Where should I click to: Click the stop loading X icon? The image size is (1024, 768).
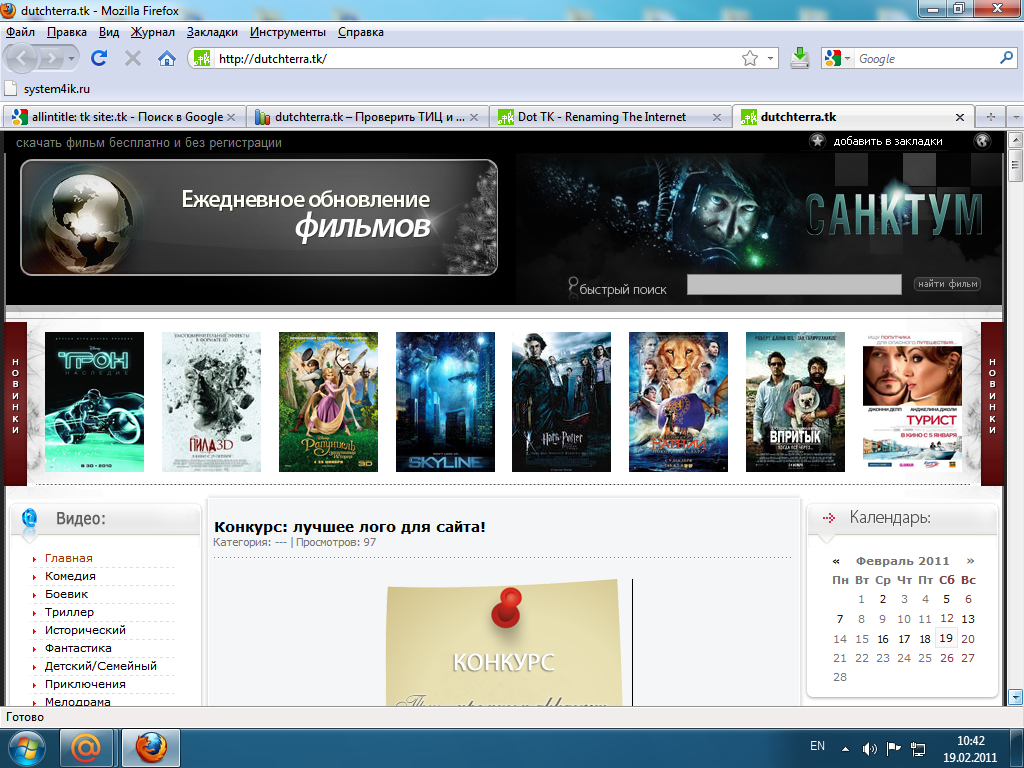(133, 59)
